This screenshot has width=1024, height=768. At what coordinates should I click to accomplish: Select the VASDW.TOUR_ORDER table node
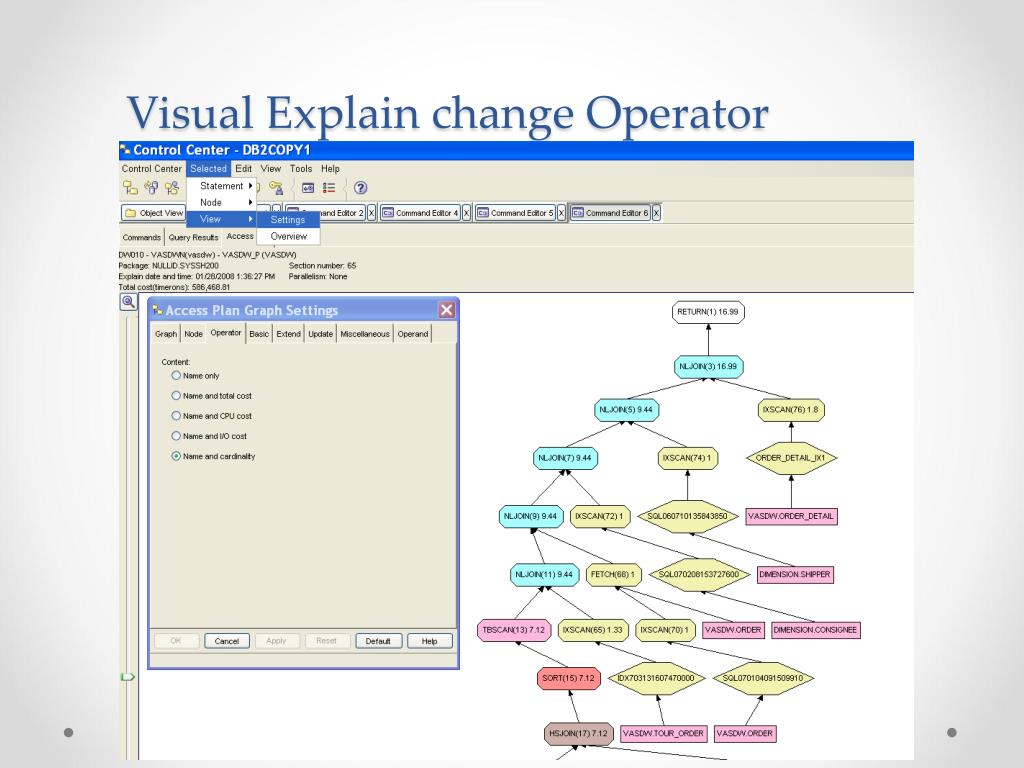pyautogui.click(x=663, y=733)
